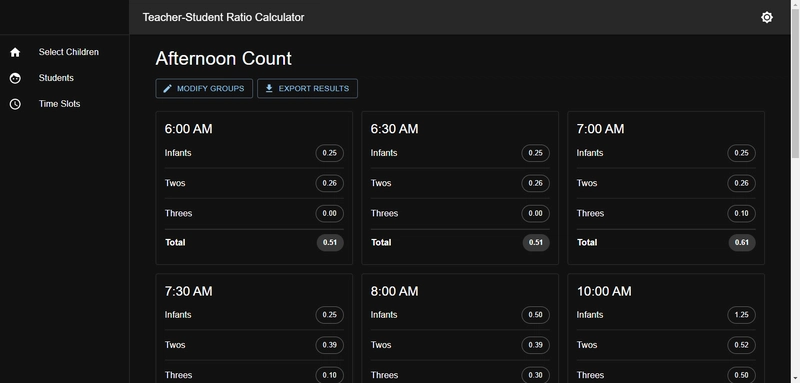This screenshot has height=383, width=800.
Task: Click Total 0.61 chip in 7:00 AM card
Action: coord(742,243)
